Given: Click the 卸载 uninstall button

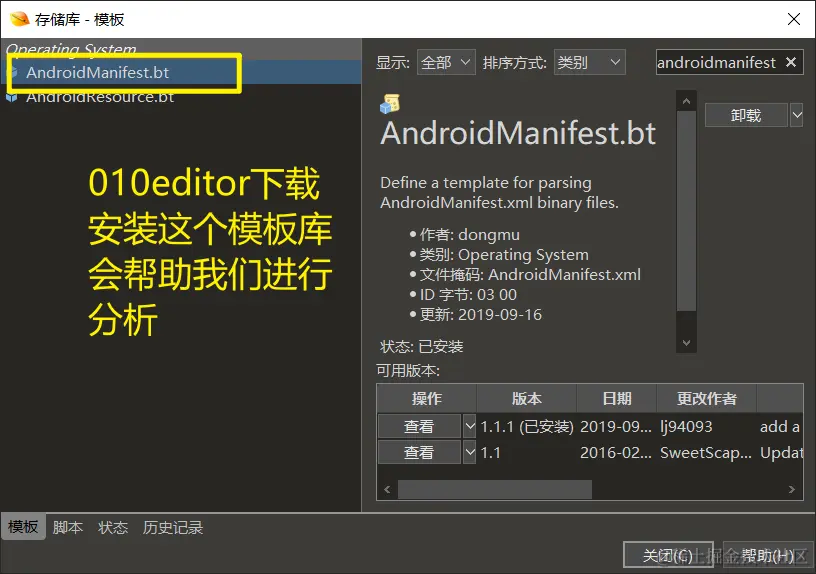Looking at the screenshot, I should [746, 115].
